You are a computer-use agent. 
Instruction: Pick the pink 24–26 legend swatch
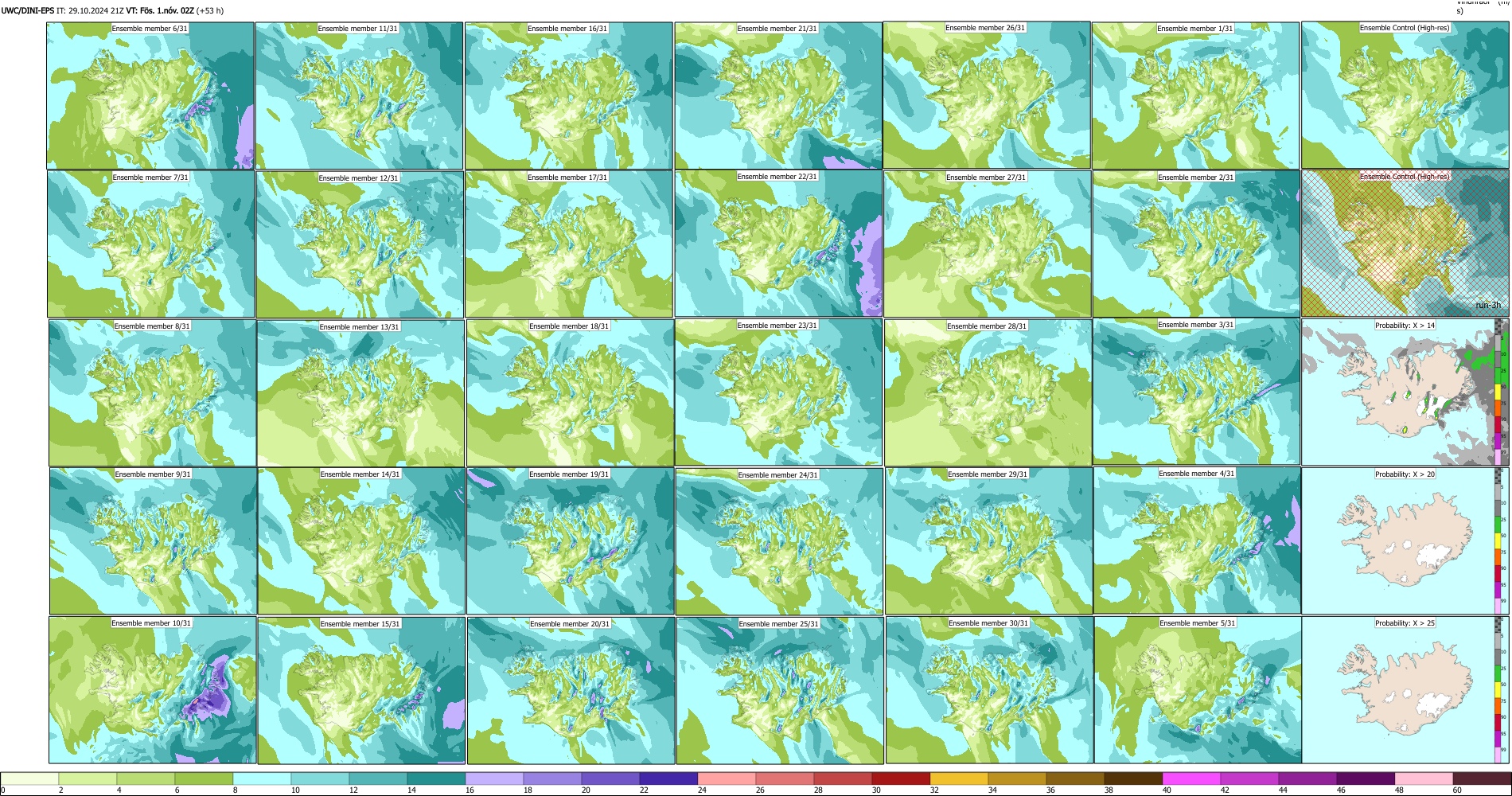click(x=727, y=778)
